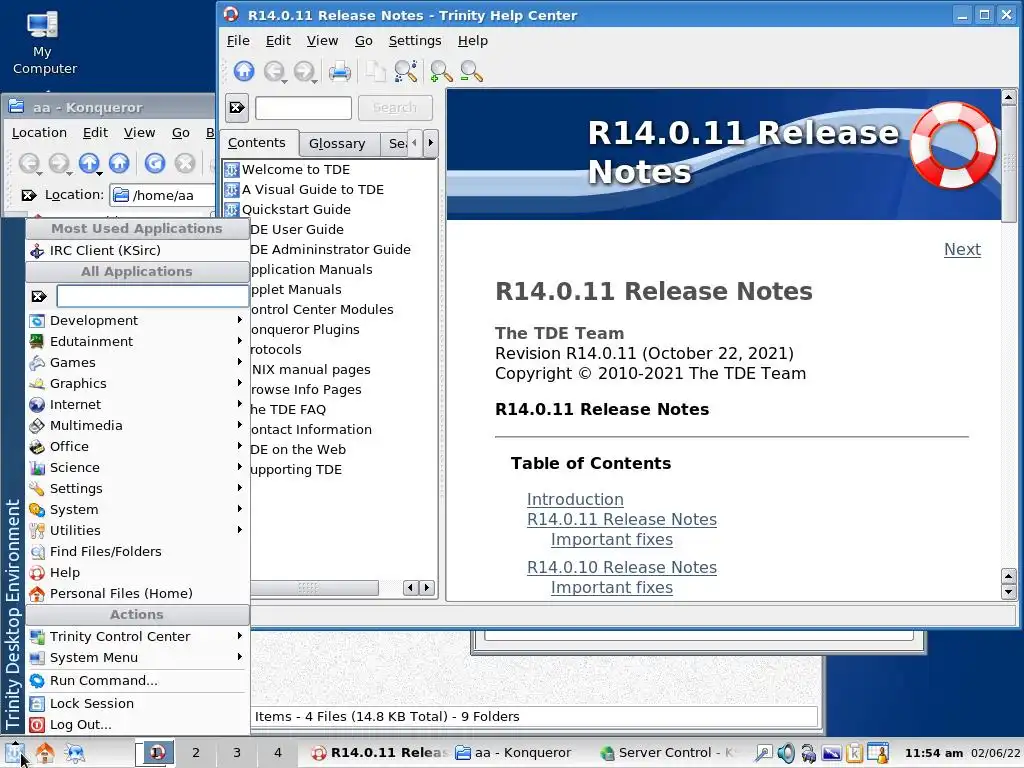Go to Help Center home page icon
The height and width of the screenshot is (768, 1024).
click(244, 71)
